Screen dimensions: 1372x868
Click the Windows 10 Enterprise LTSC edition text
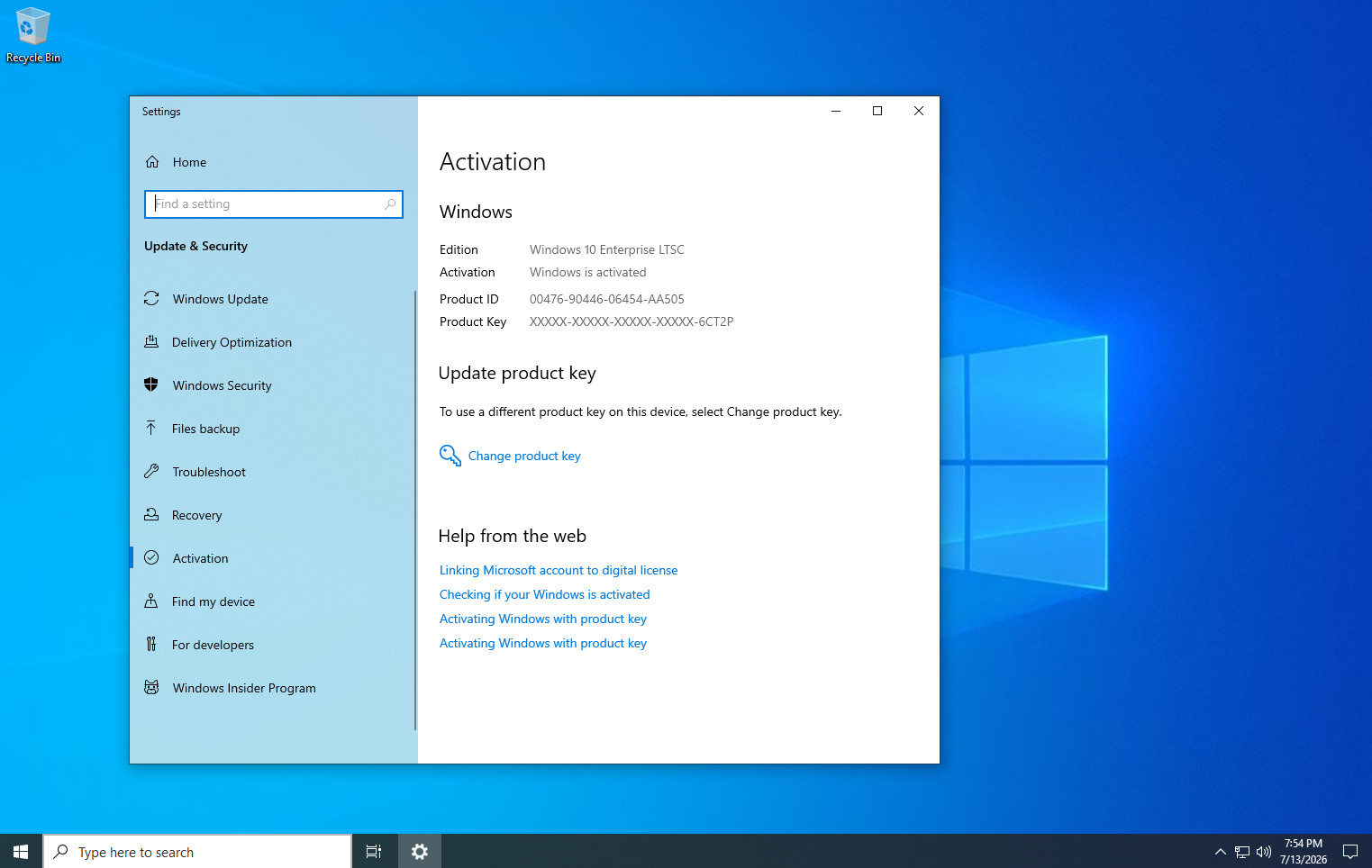click(x=607, y=249)
